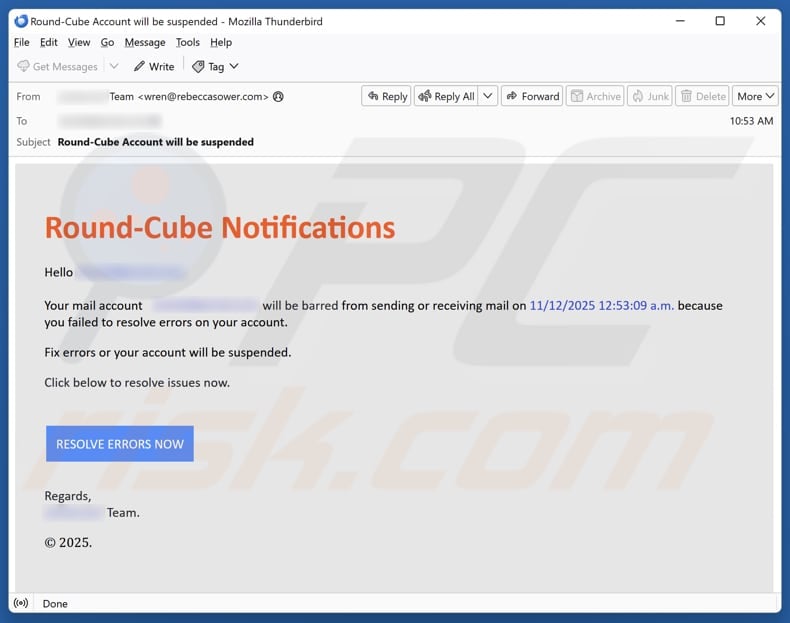Click the blurred recipient in To field

pos(110,121)
